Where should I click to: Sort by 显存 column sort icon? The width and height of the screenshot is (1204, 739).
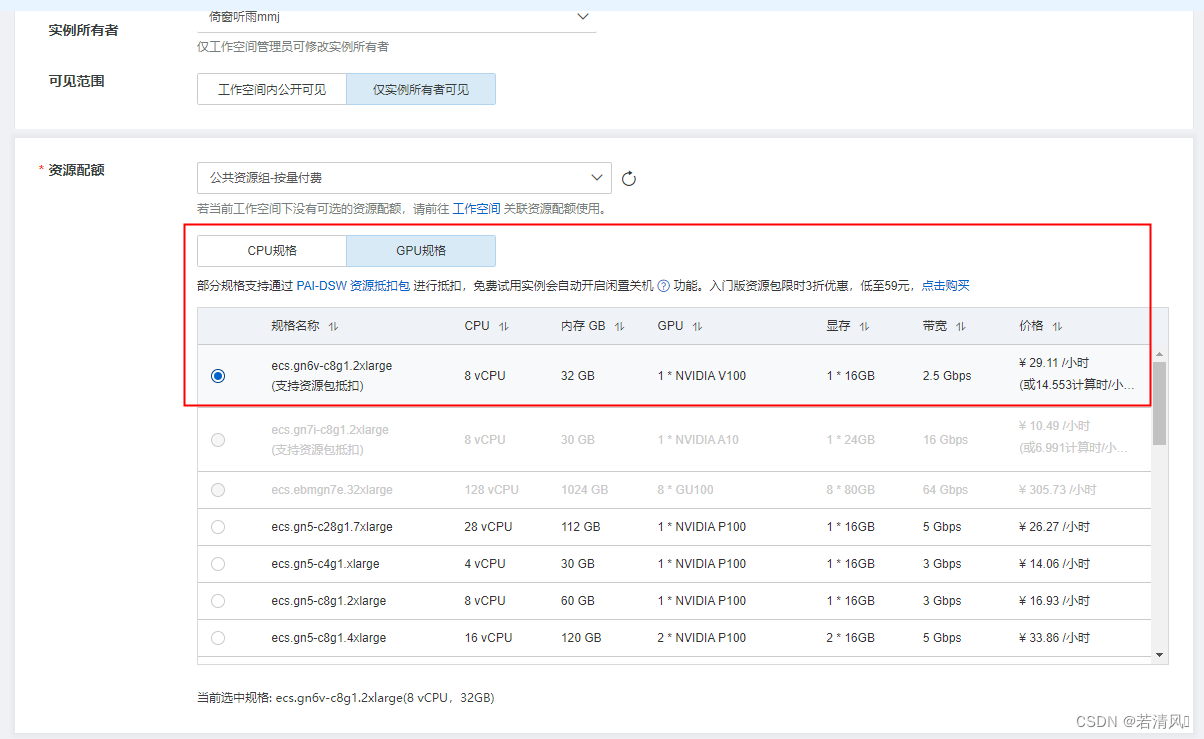coord(864,326)
